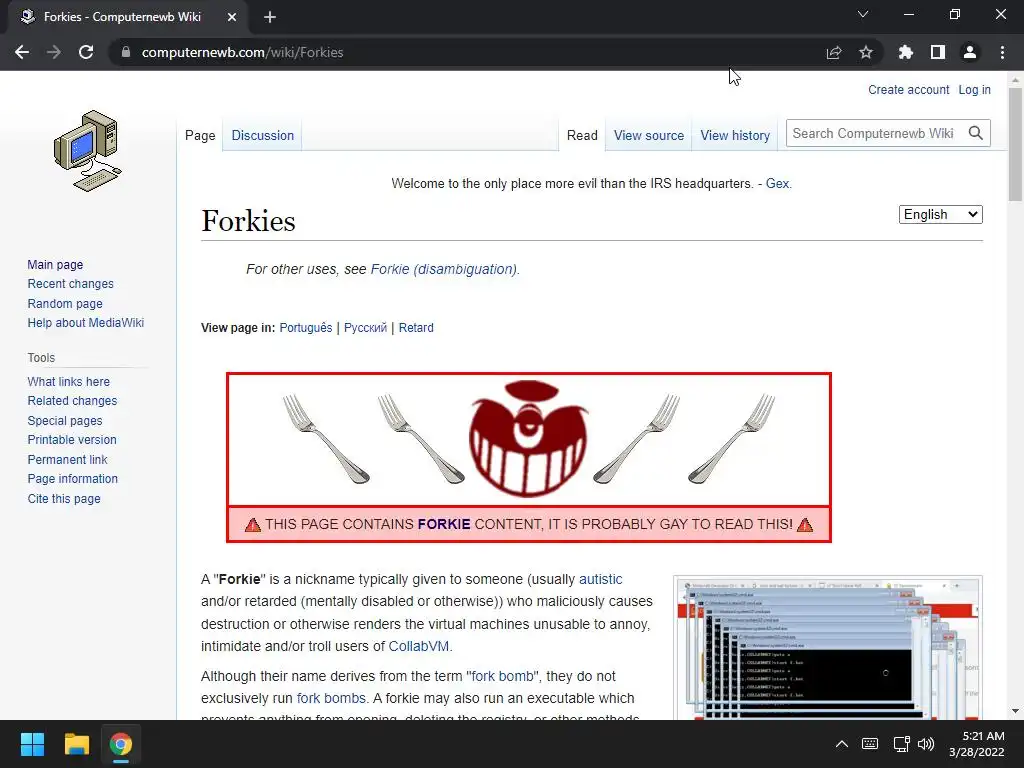1024x768 pixels.
Task: Open Cite this page
Action: [64, 499]
